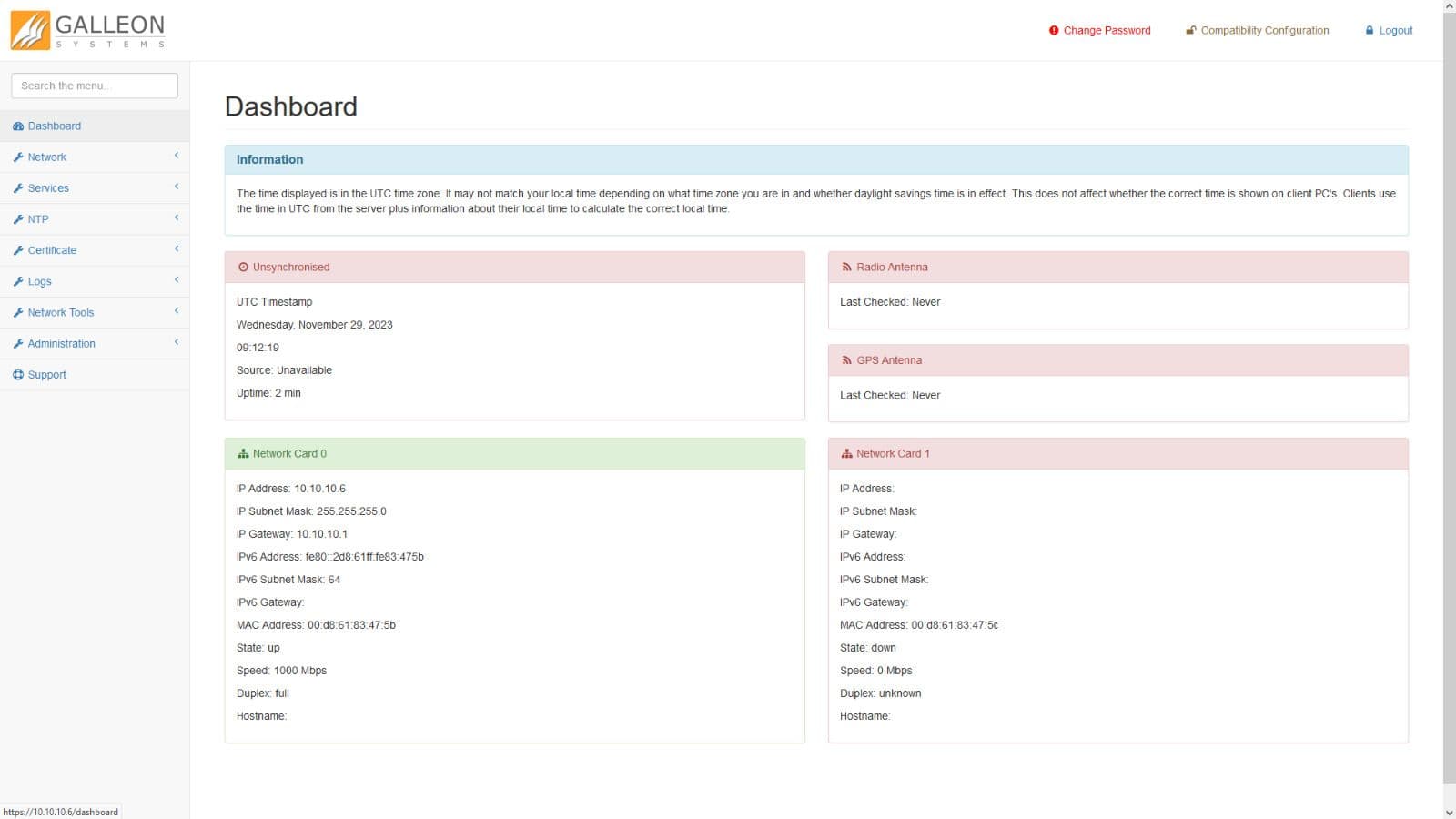
Task: Click the padlock icon beside Logout
Action: [x=1370, y=31]
